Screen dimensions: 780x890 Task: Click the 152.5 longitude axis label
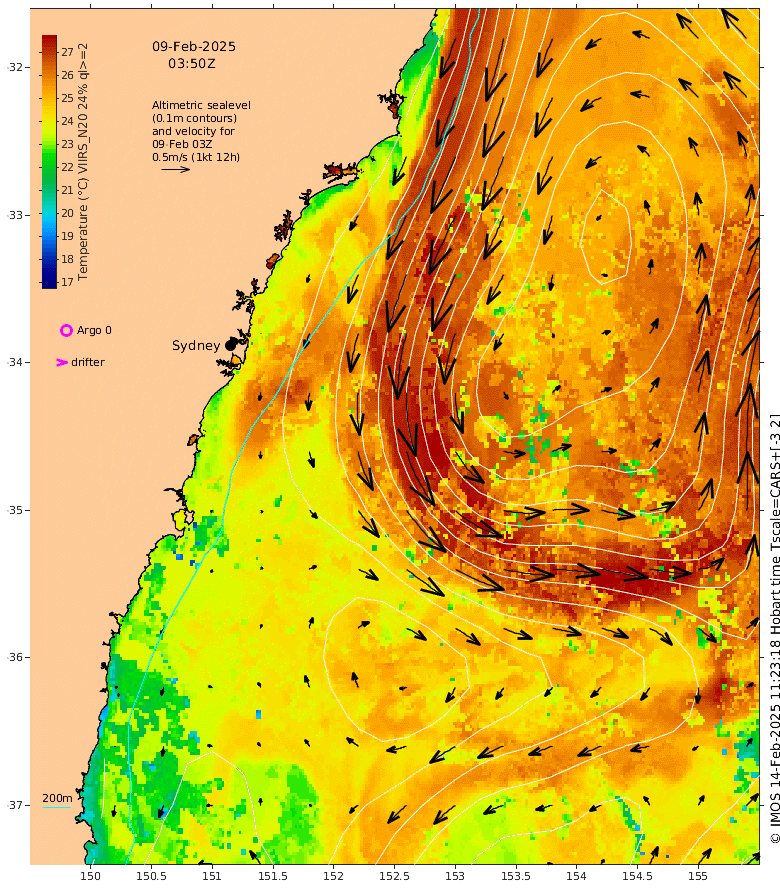[394, 876]
